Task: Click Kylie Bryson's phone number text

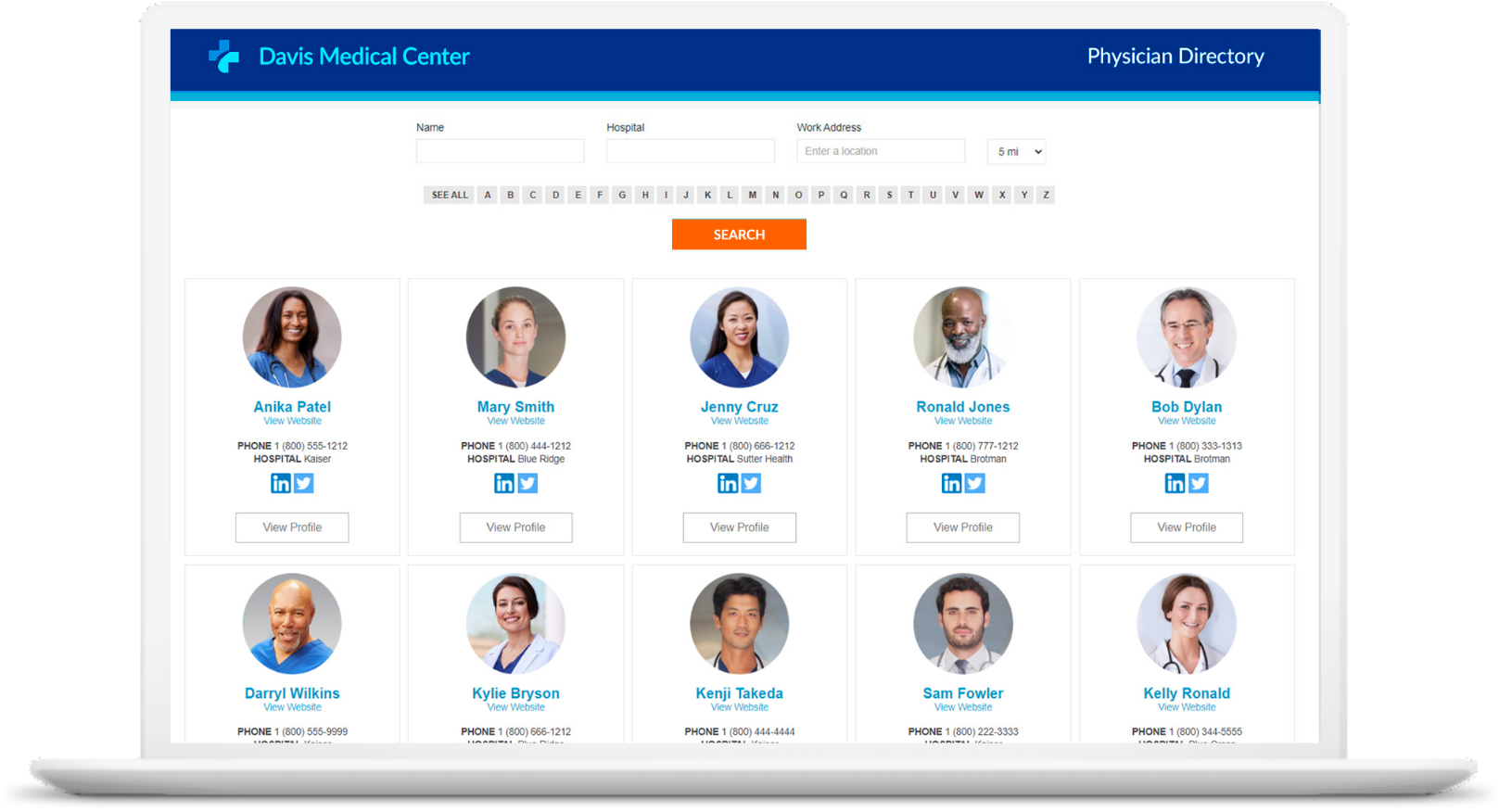Action: (535, 732)
